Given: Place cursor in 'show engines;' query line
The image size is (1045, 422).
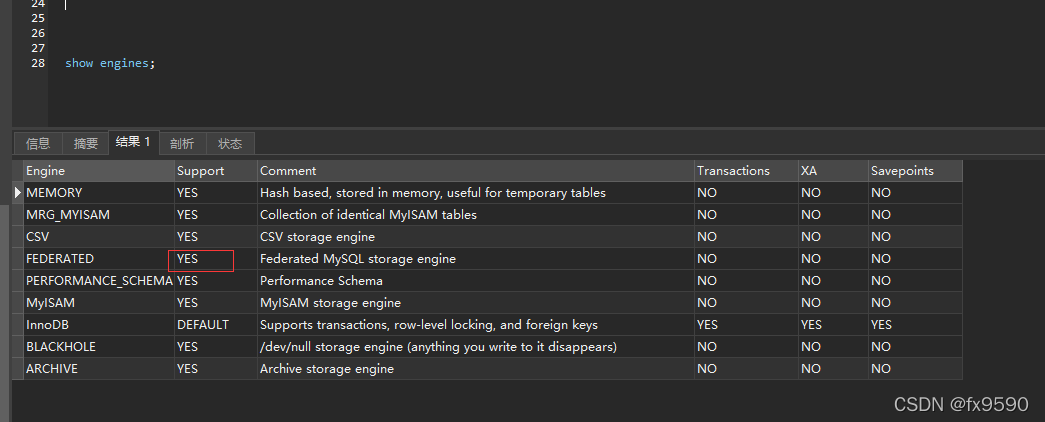Looking at the screenshot, I should pyautogui.click(x=110, y=63).
